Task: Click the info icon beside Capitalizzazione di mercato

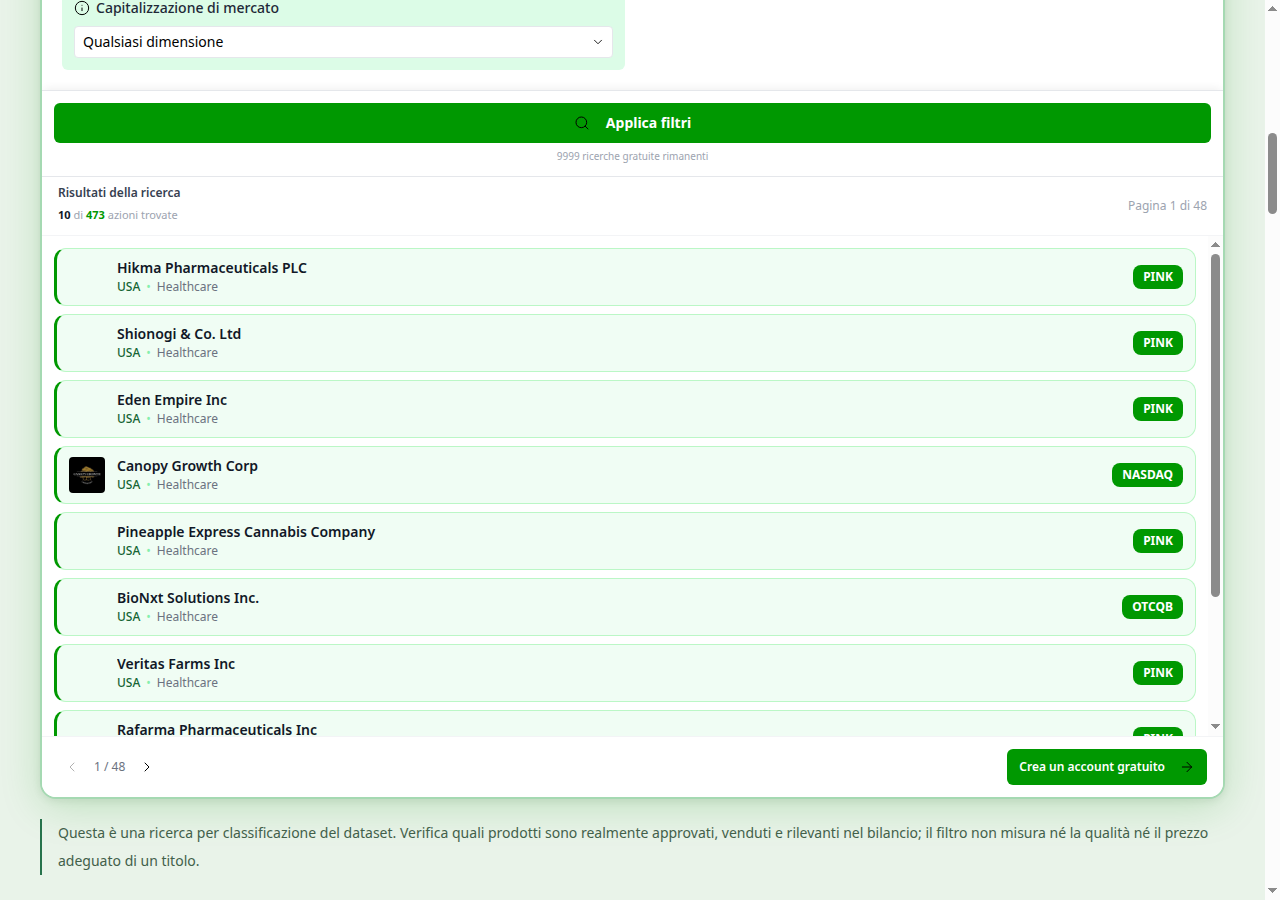Action: pos(82,8)
